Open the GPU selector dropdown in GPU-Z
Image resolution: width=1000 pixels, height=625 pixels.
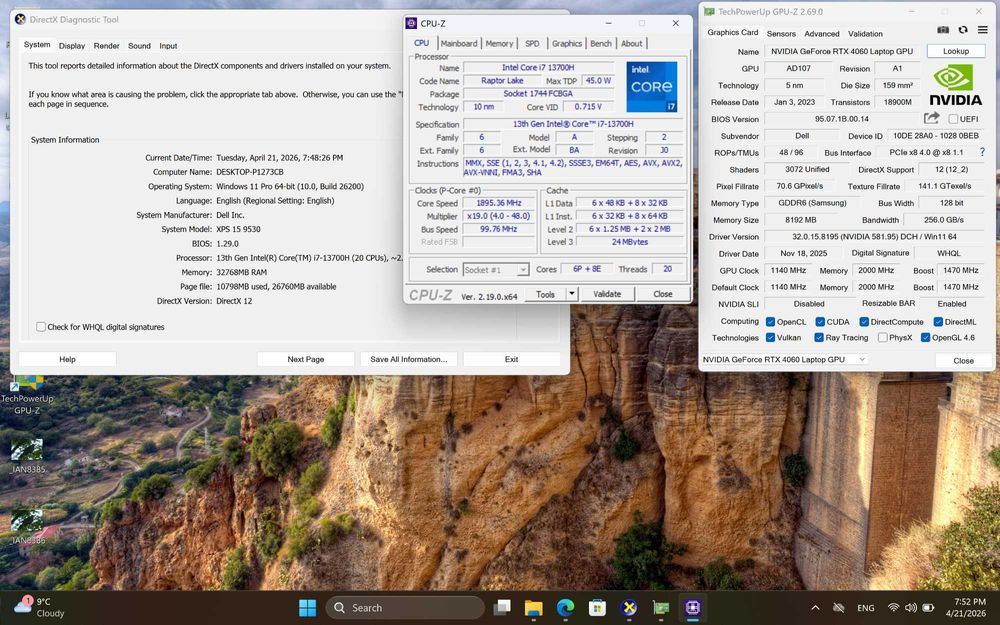(784, 360)
